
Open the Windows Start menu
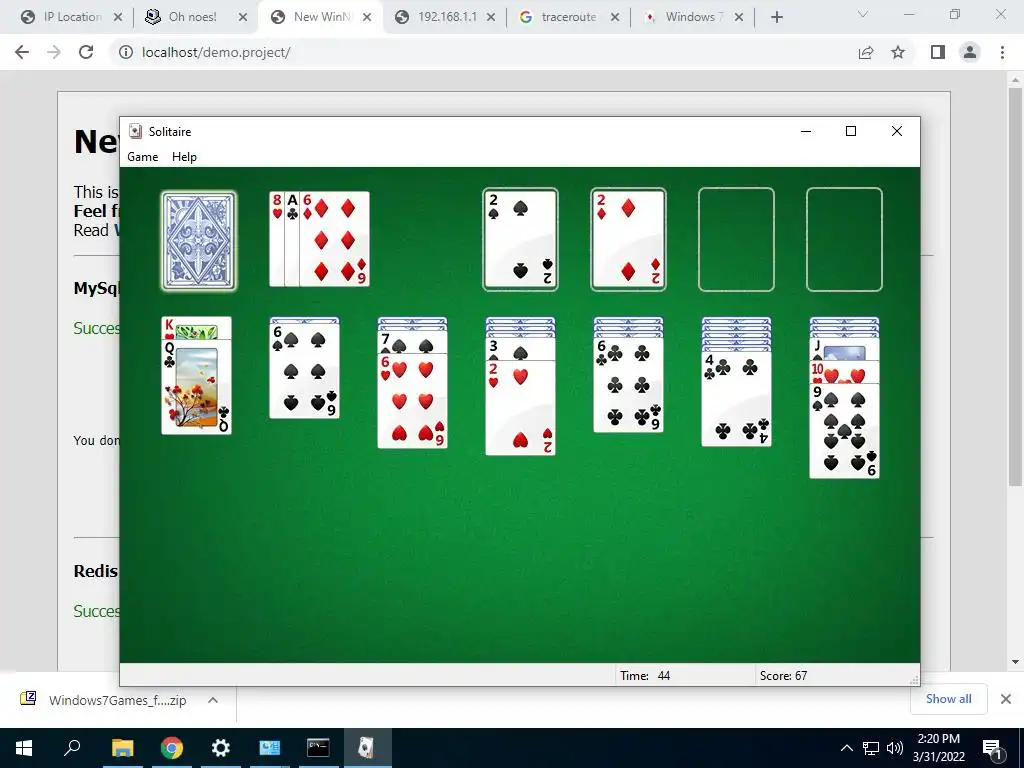tap(24, 748)
